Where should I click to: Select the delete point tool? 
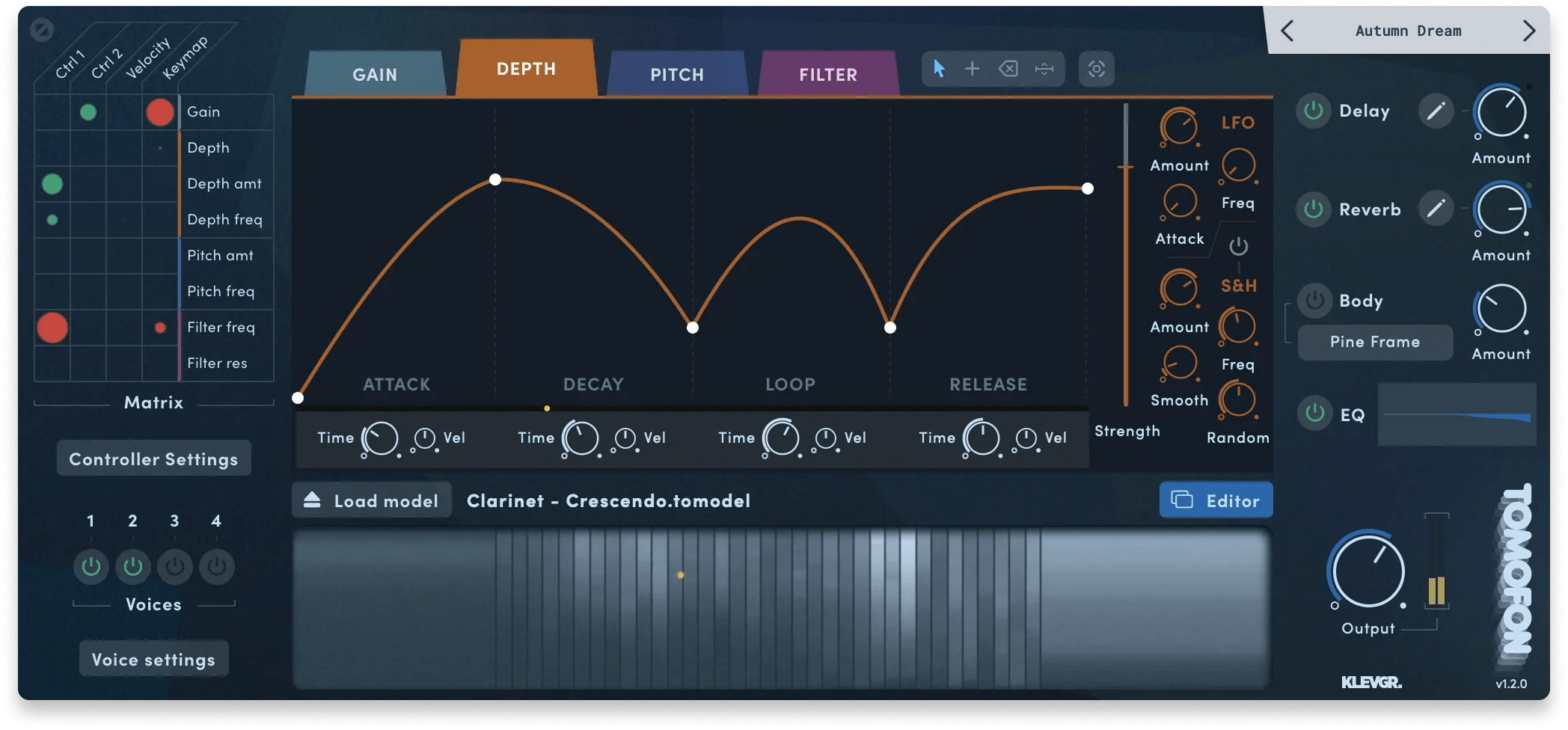(x=1008, y=70)
